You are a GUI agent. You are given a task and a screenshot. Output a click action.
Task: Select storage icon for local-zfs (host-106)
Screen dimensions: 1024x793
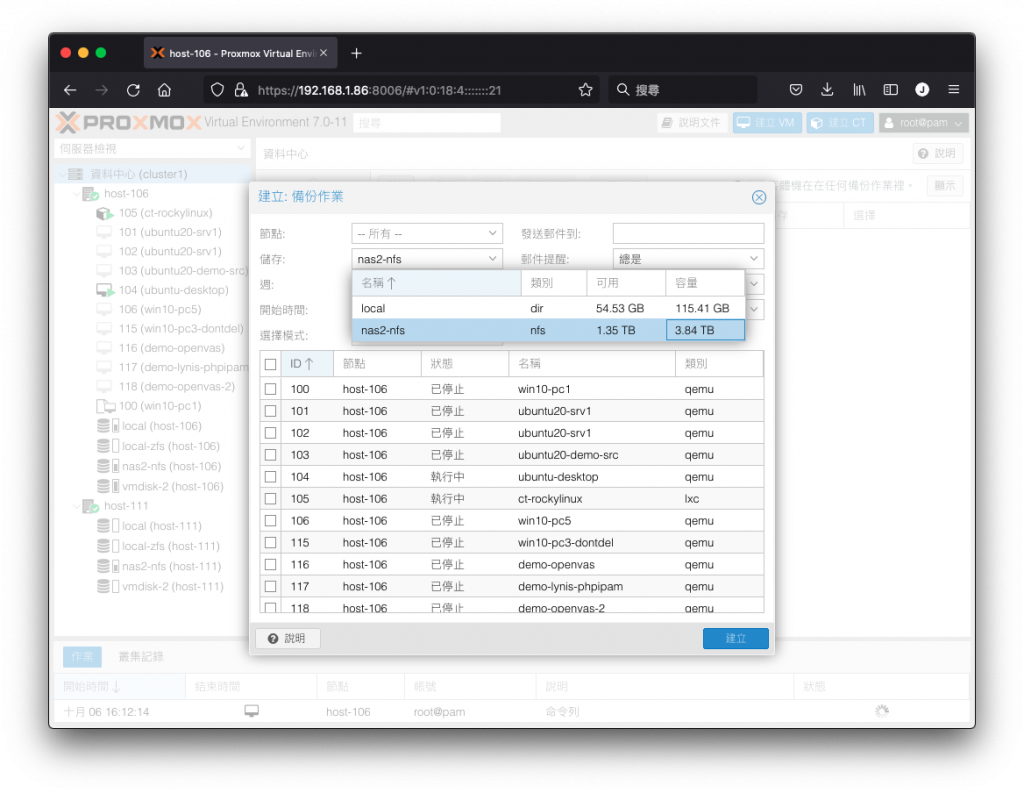coord(108,446)
